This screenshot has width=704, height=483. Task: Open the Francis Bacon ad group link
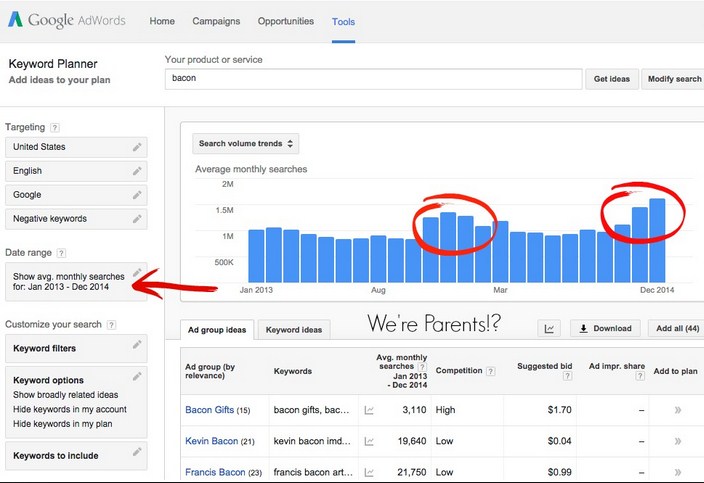(215, 472)
